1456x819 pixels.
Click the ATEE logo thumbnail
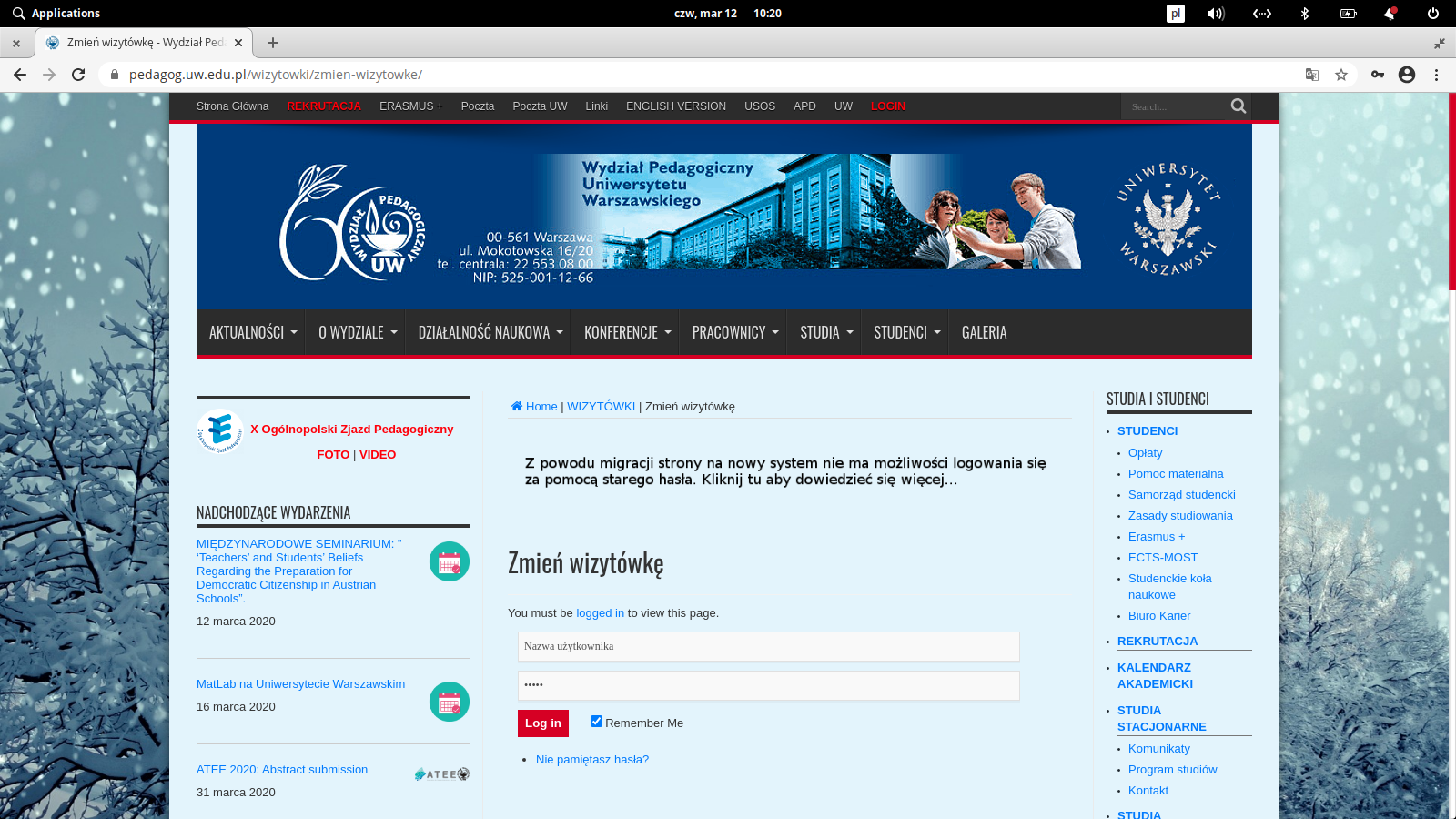(442, 774)
